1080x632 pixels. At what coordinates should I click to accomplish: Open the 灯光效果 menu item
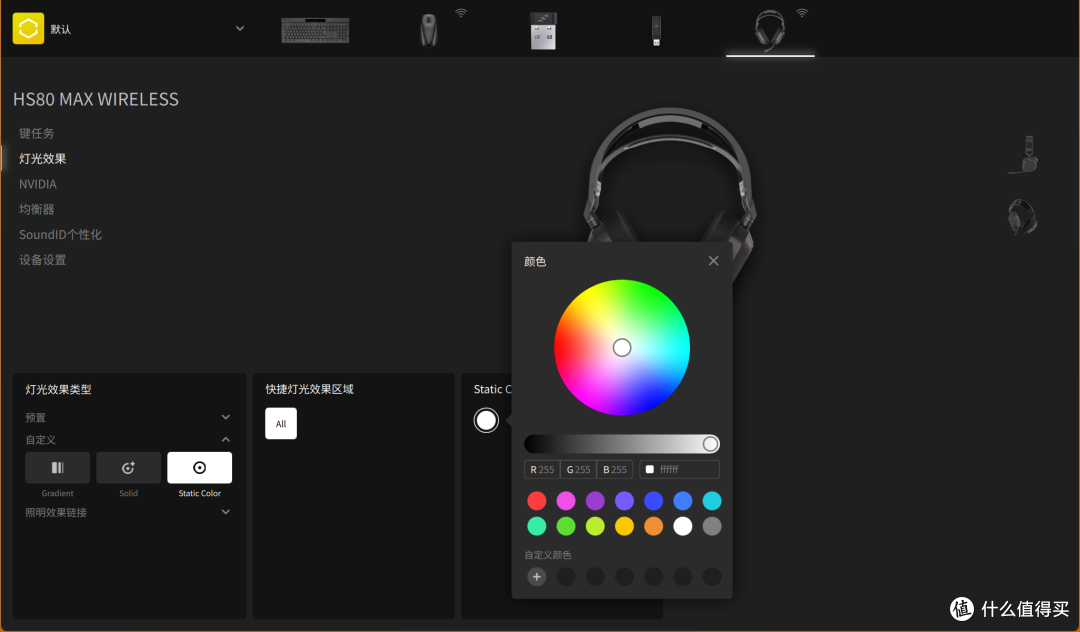pyautogui.click(x=43, y=158)
